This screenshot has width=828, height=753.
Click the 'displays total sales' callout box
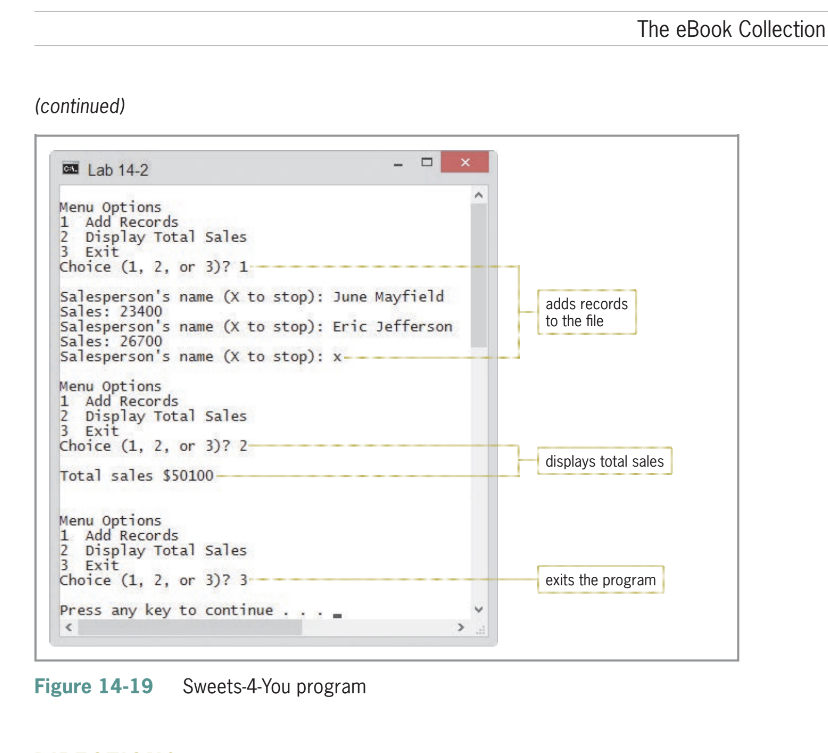pos(604,461)
